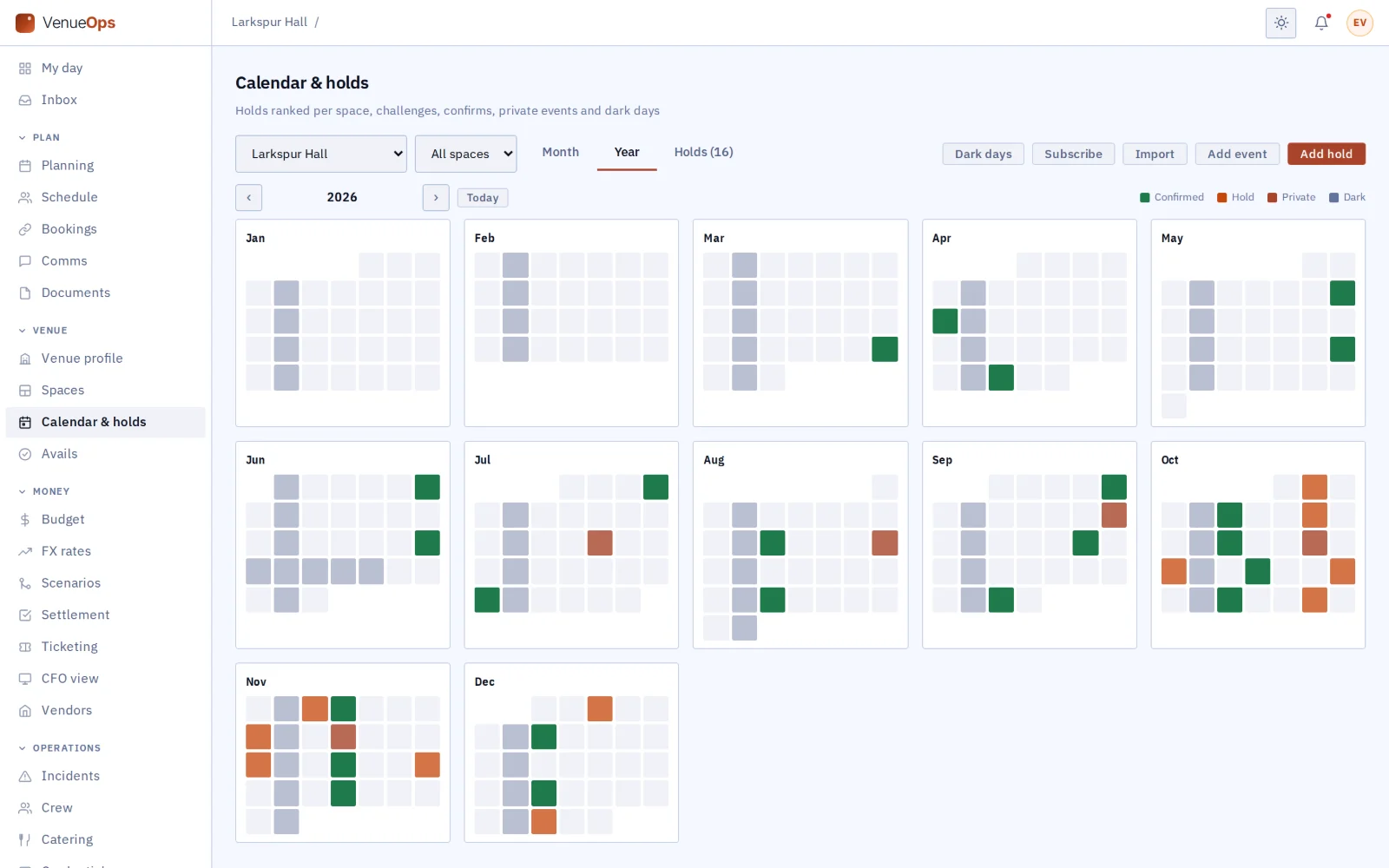This screenshot has height=868, width=1389.
Task: Switch to the Holds (16) tab
Action: [703, 152]
